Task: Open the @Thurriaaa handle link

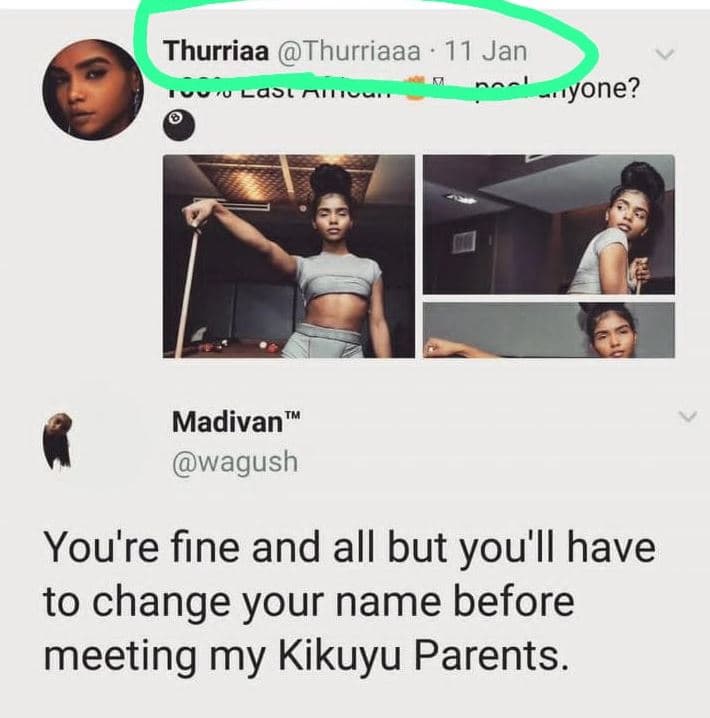Action: point(348,50)
